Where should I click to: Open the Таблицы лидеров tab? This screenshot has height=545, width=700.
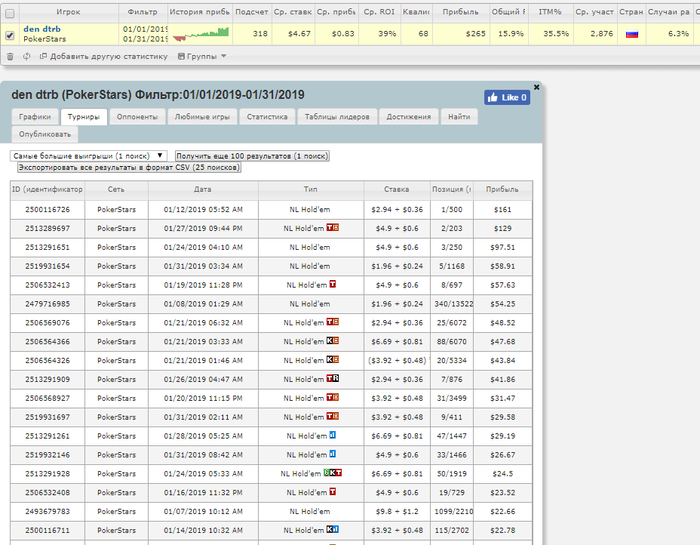click(x=337, y=117)
